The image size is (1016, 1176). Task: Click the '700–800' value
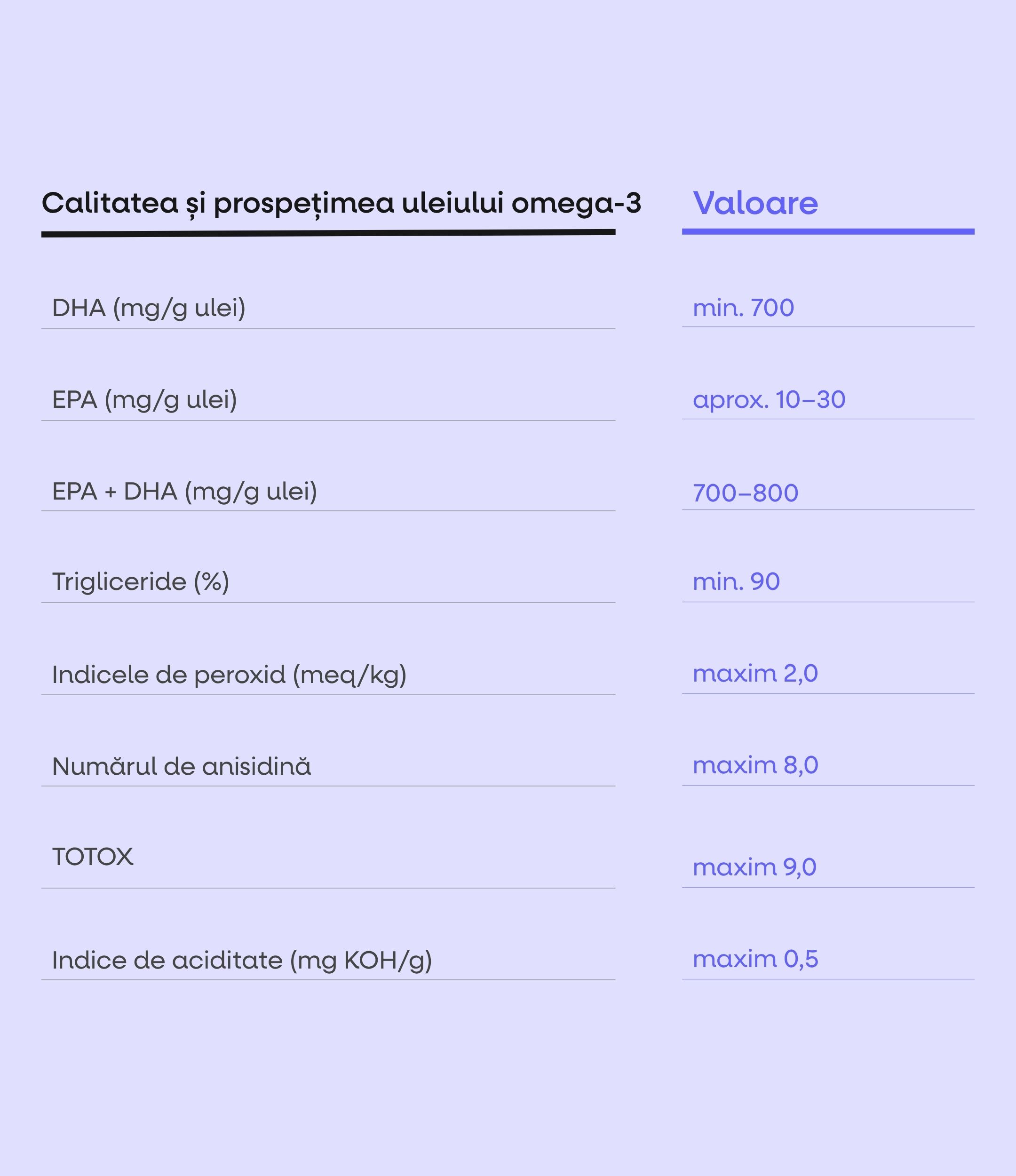point(745,493)
